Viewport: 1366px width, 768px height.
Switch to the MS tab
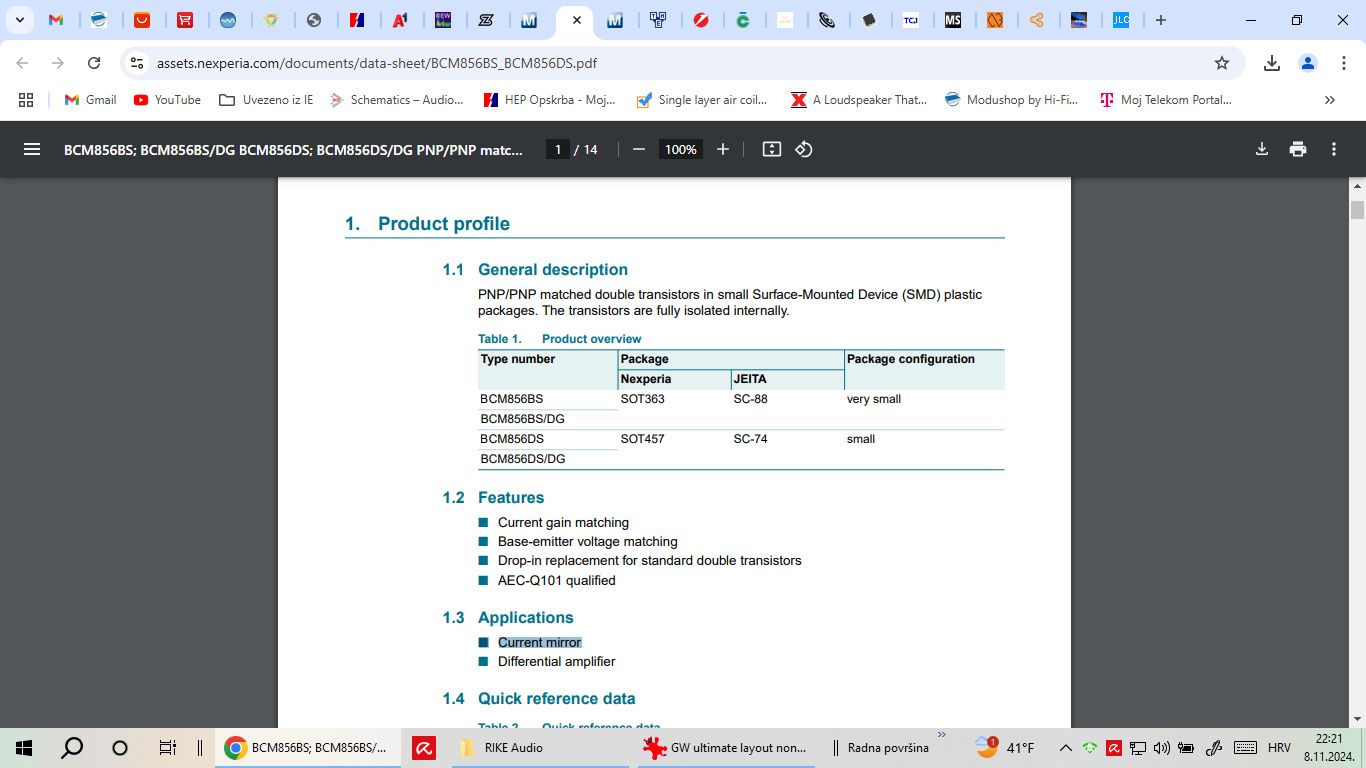pyautogui.click(x=953, y=20)
